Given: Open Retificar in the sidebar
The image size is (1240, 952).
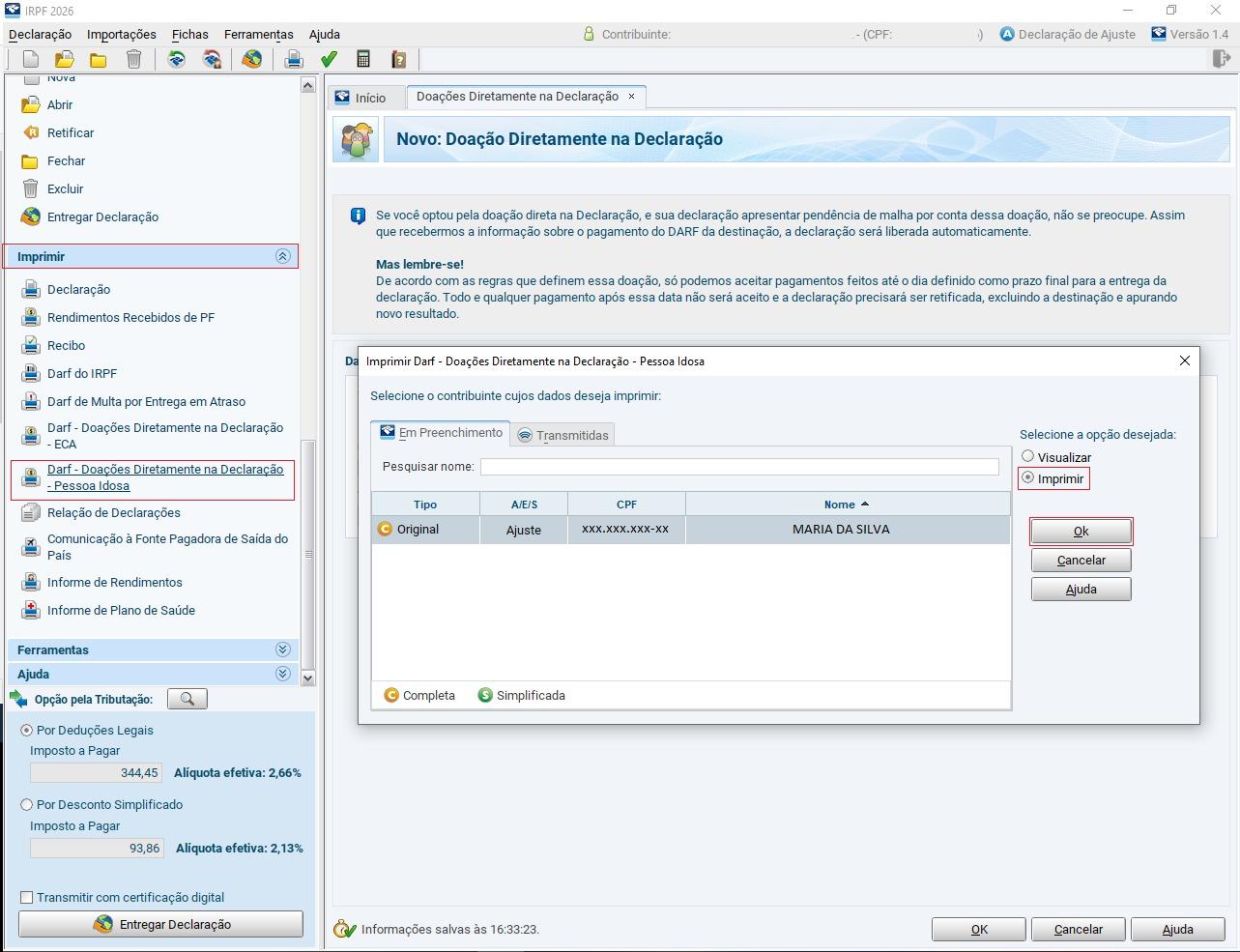Looking at the screenshot, I should click(x=71, y=132).
